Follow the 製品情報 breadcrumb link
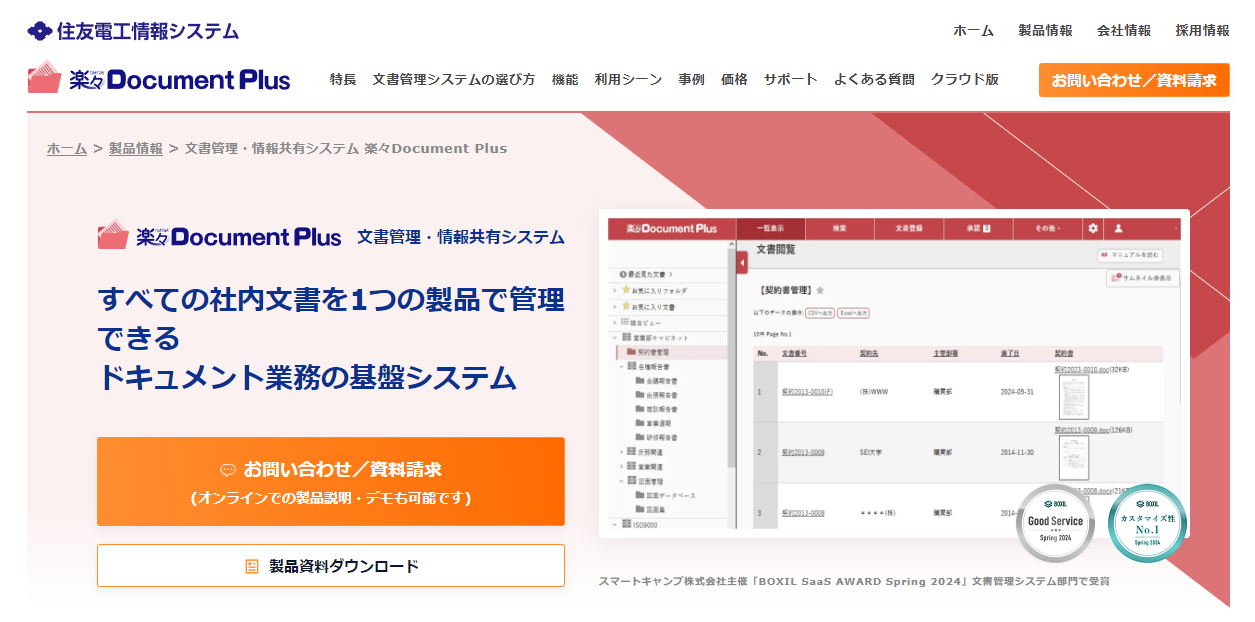Image resolution: width=1255 pixels, height=622 pixels. [136, 148]
